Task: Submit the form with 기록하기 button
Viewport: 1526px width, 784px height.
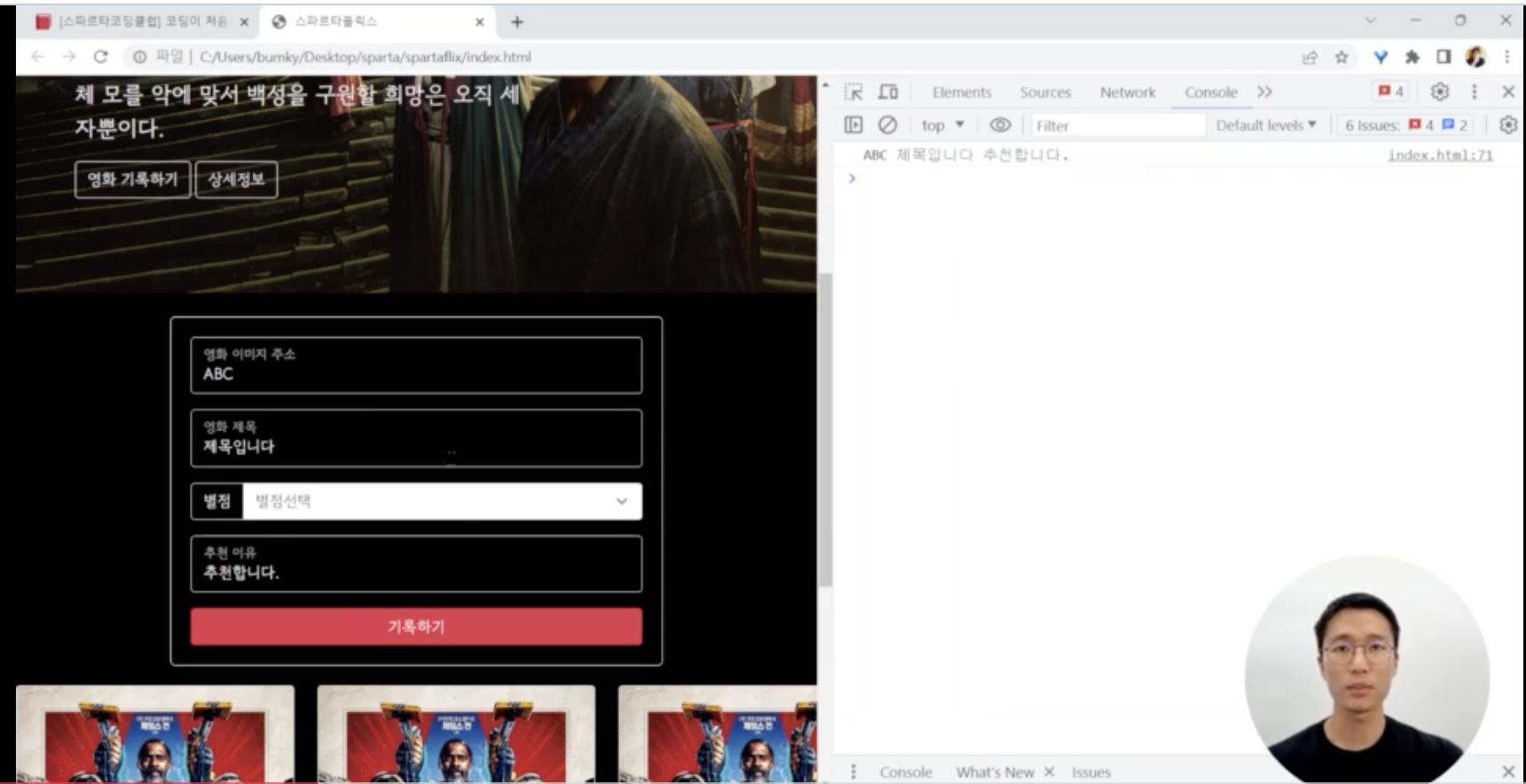Action: click(x=416, y=626)
